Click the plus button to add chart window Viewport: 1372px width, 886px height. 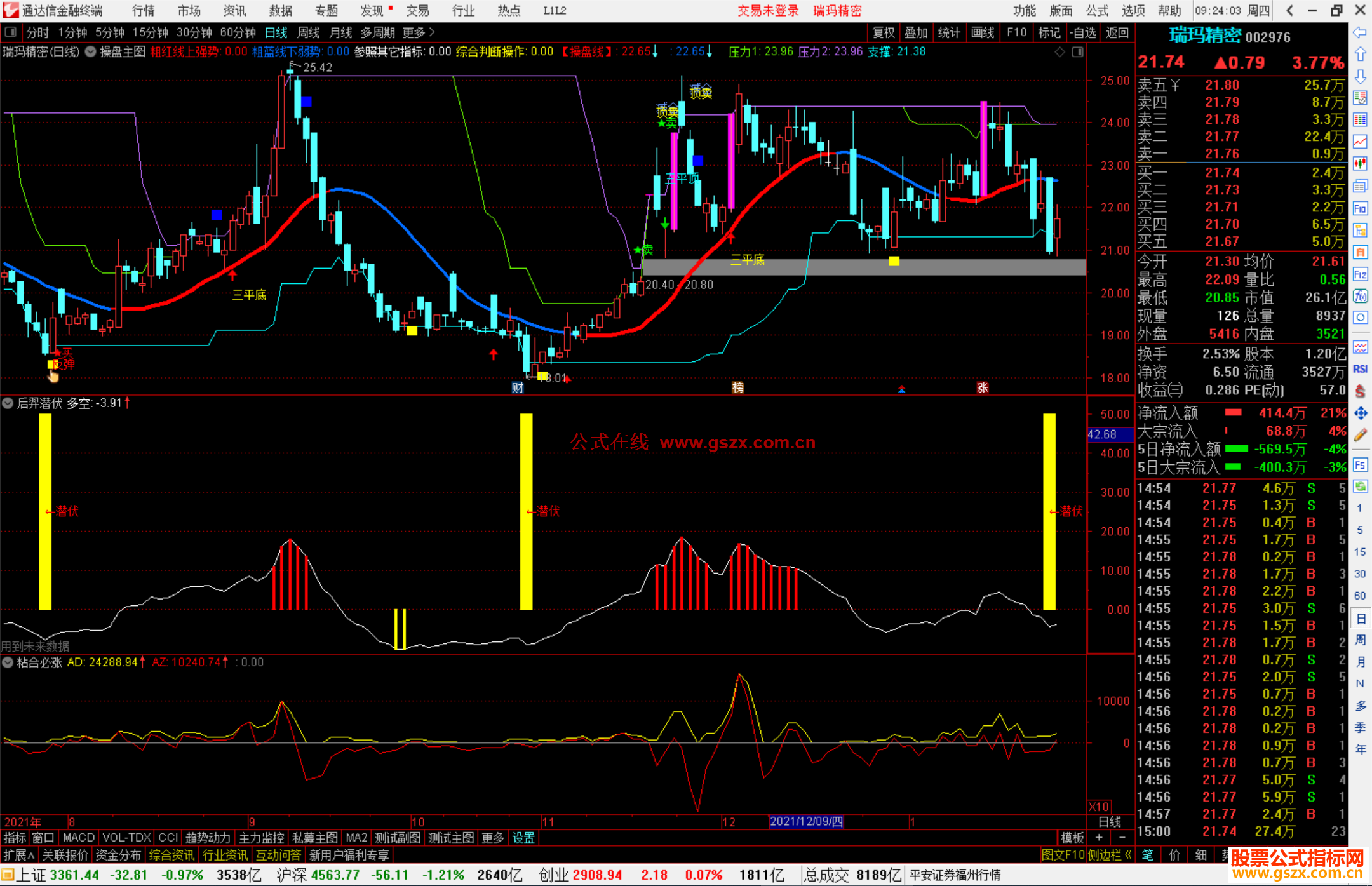click(1100, 838)
